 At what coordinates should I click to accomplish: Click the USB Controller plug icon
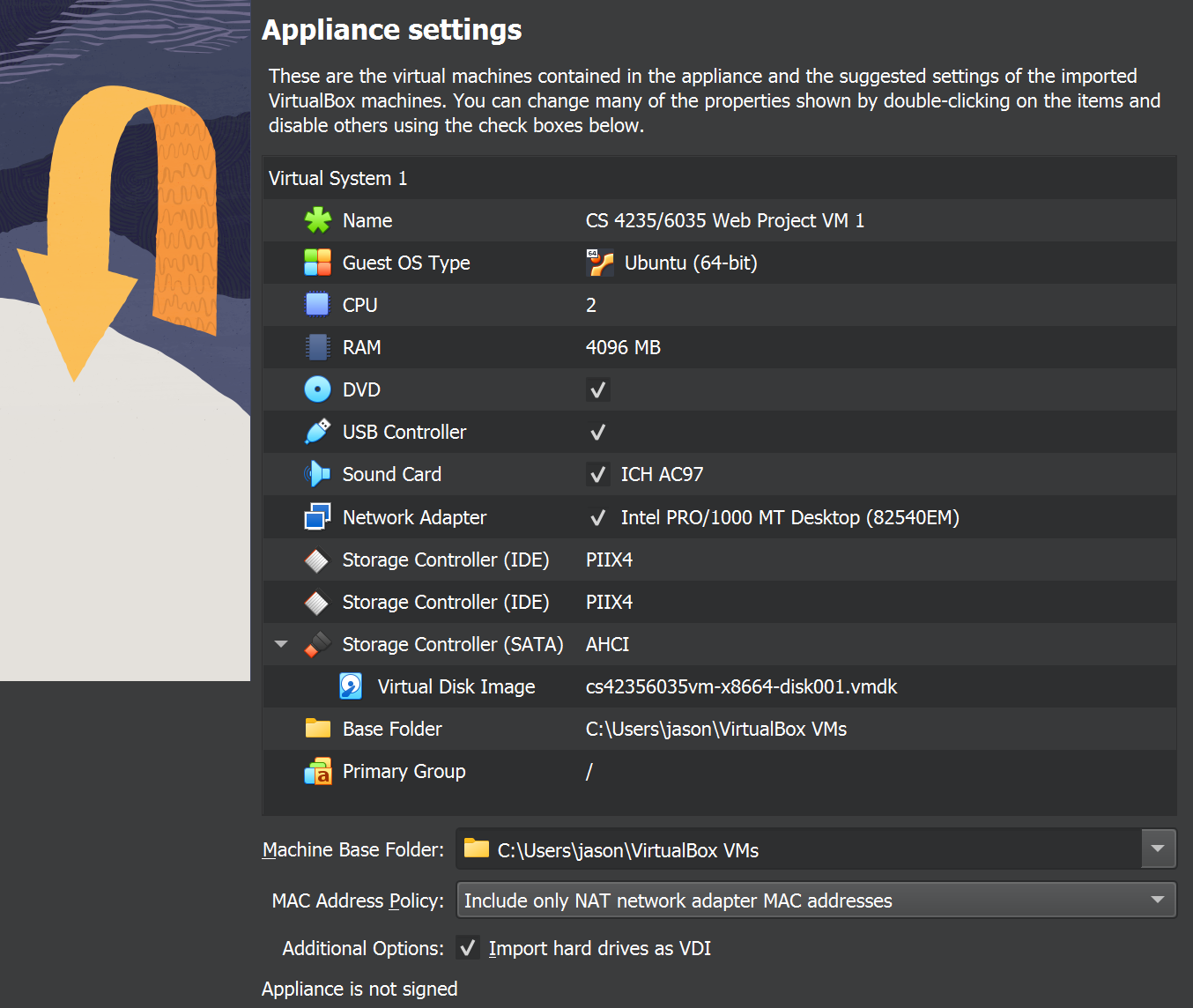point(317,432)
